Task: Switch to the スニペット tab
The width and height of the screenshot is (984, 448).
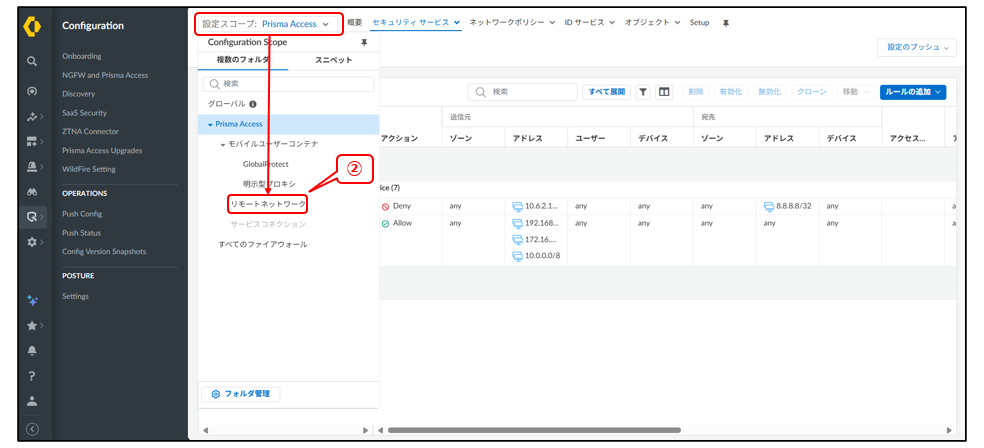Action: (x=333, y=60)
